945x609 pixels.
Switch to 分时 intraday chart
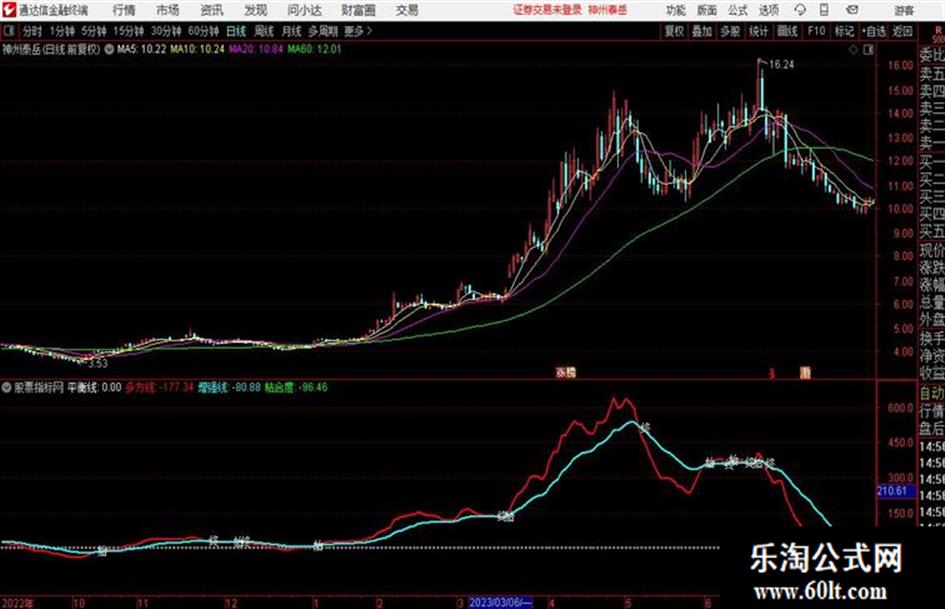pos(32,31)
